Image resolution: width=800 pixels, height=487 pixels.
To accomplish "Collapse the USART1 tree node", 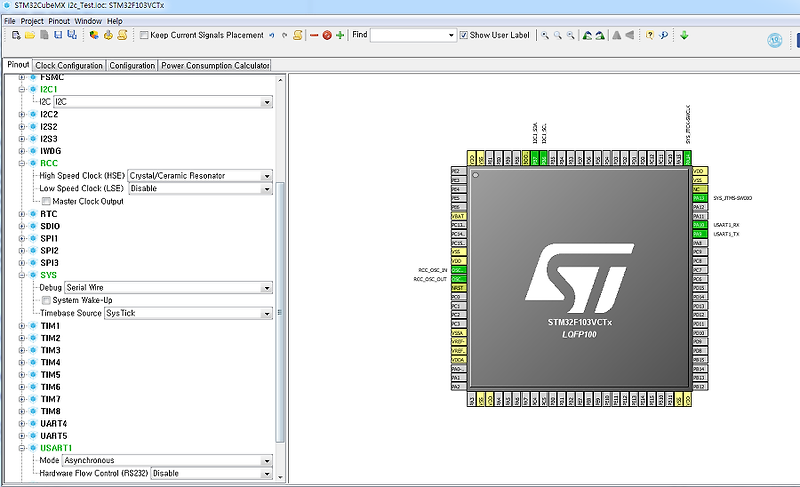I will [x=21, y=448].
